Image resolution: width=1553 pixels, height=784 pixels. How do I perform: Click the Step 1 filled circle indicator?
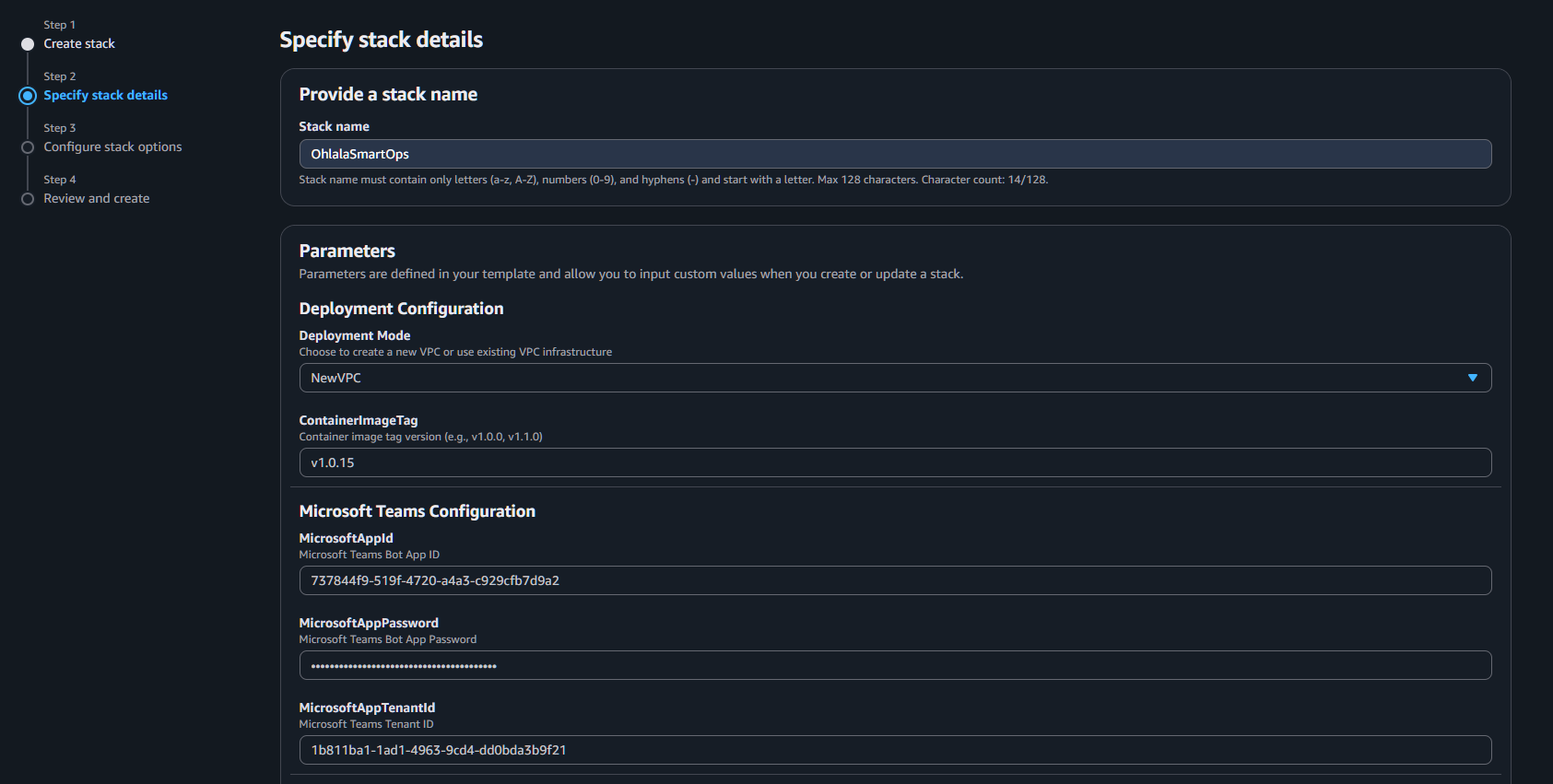click(x=28, y=44)
